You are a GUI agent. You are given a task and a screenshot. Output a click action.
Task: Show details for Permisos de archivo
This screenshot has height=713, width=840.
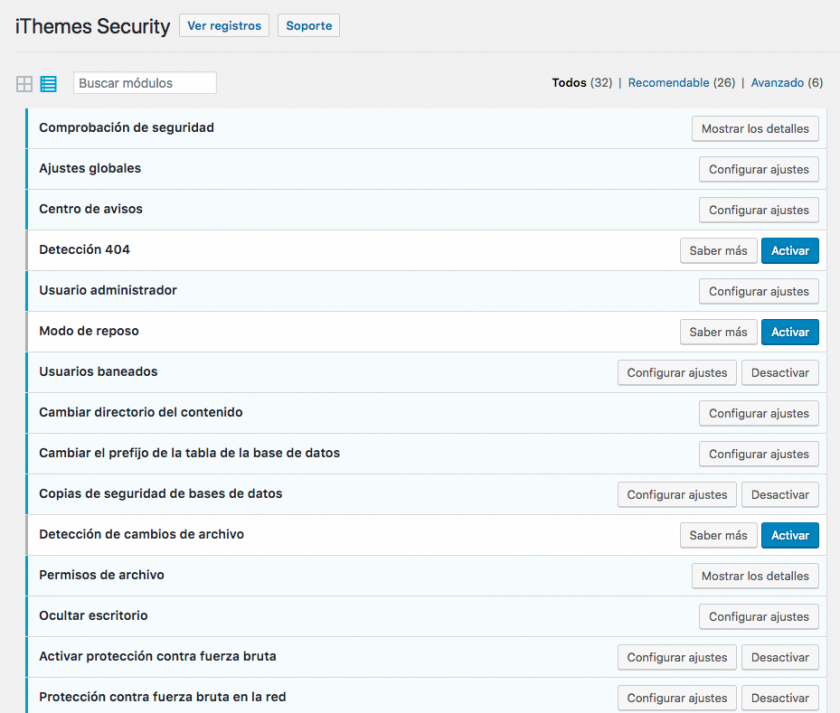tap(755, 576)
